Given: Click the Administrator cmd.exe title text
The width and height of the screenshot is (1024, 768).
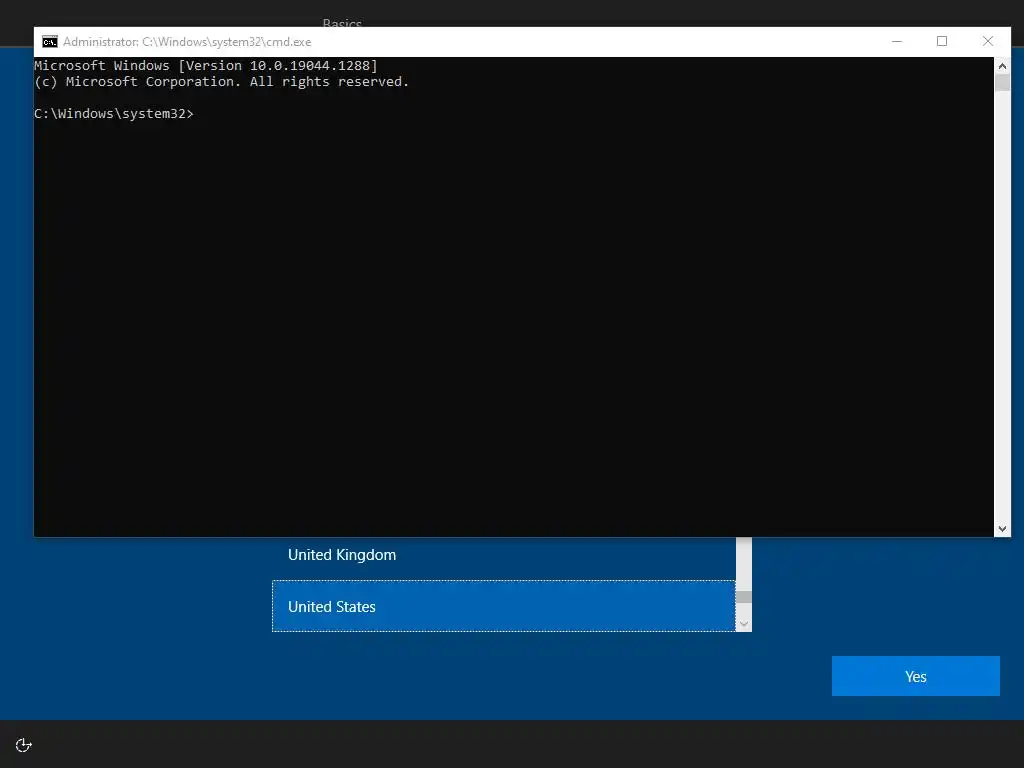Looking at the screenshot, I should tap(187, 42).
